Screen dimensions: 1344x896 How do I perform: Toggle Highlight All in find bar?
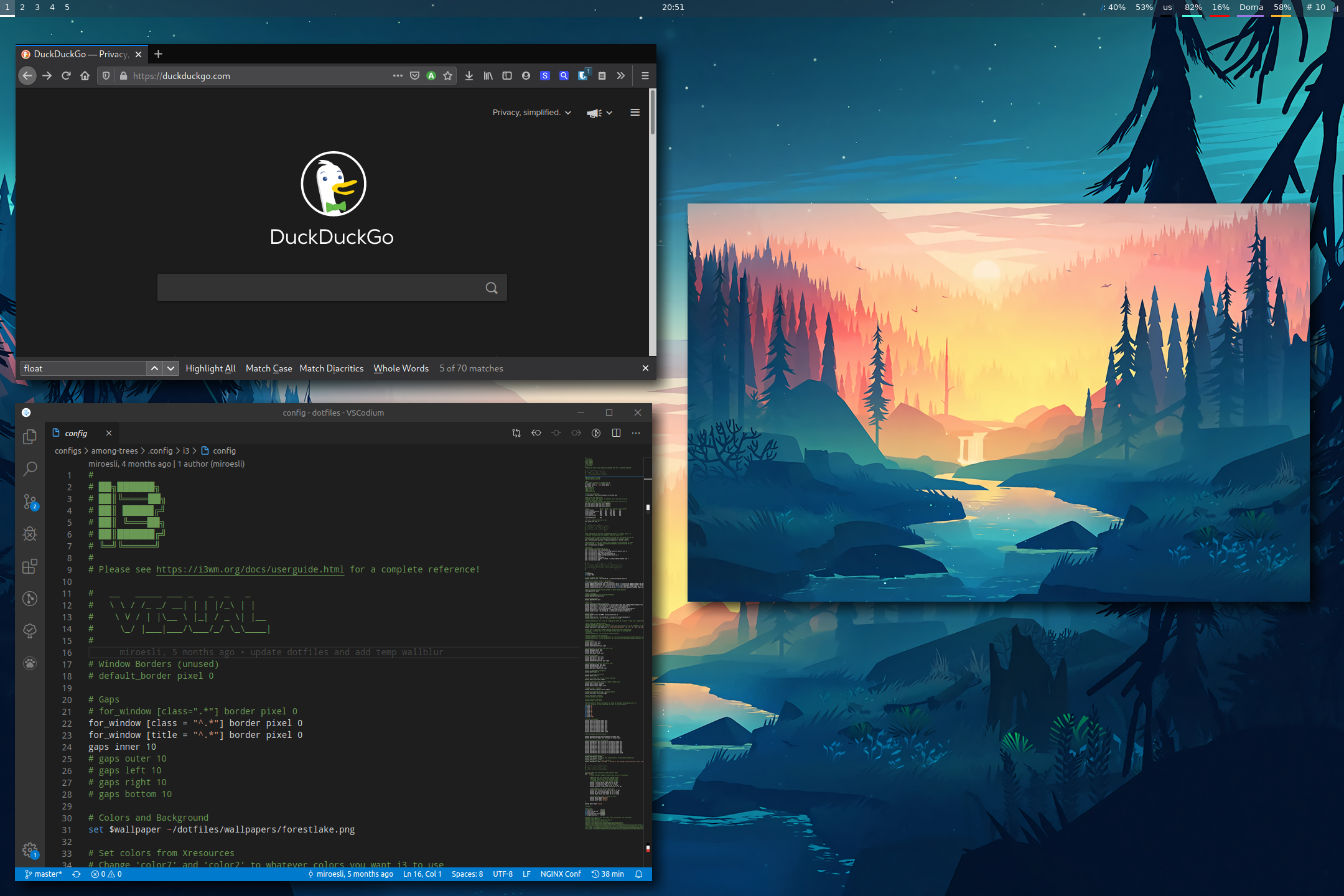(210, 368)
